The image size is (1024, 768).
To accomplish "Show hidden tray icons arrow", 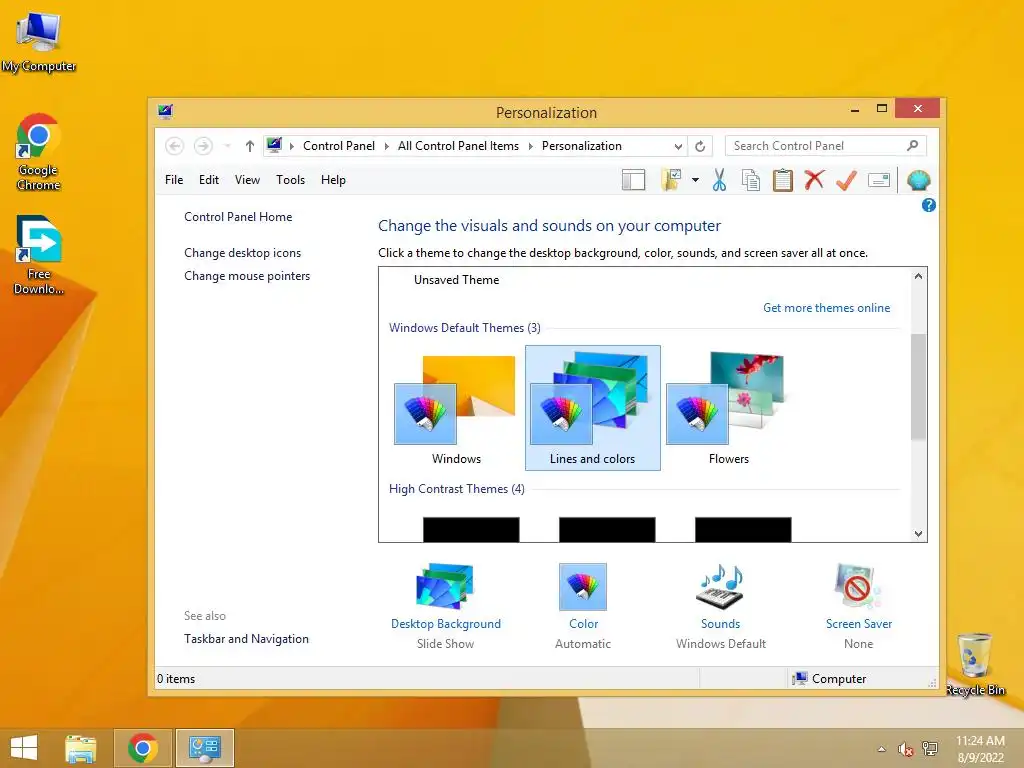I will (882, 749).
